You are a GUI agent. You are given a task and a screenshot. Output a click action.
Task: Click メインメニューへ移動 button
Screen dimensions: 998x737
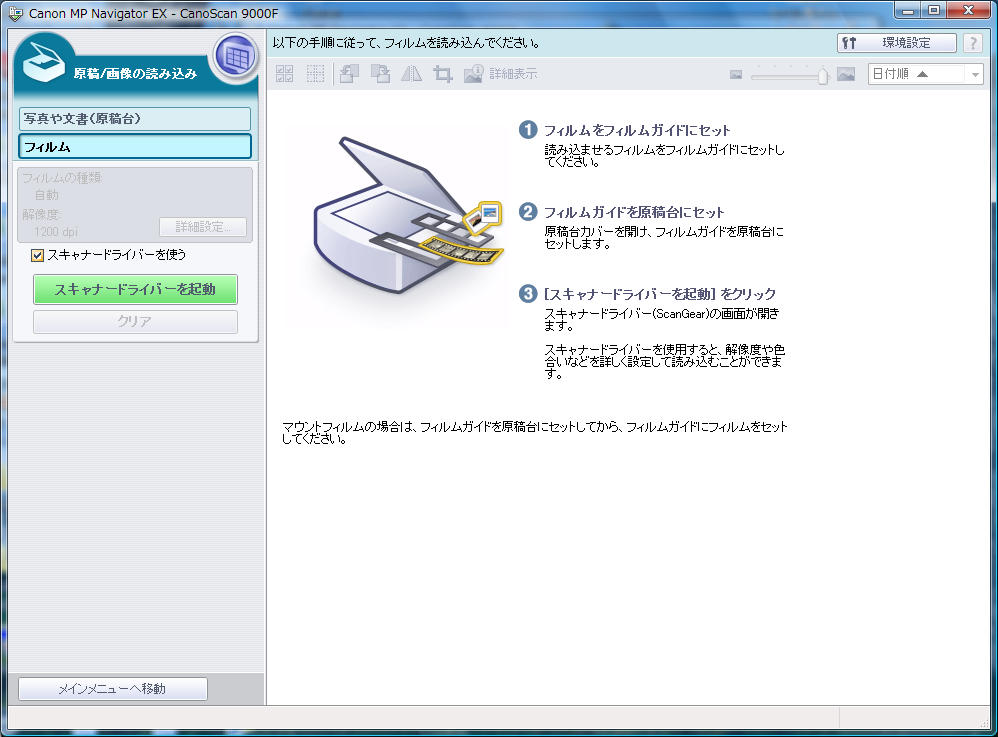point(113,689)
